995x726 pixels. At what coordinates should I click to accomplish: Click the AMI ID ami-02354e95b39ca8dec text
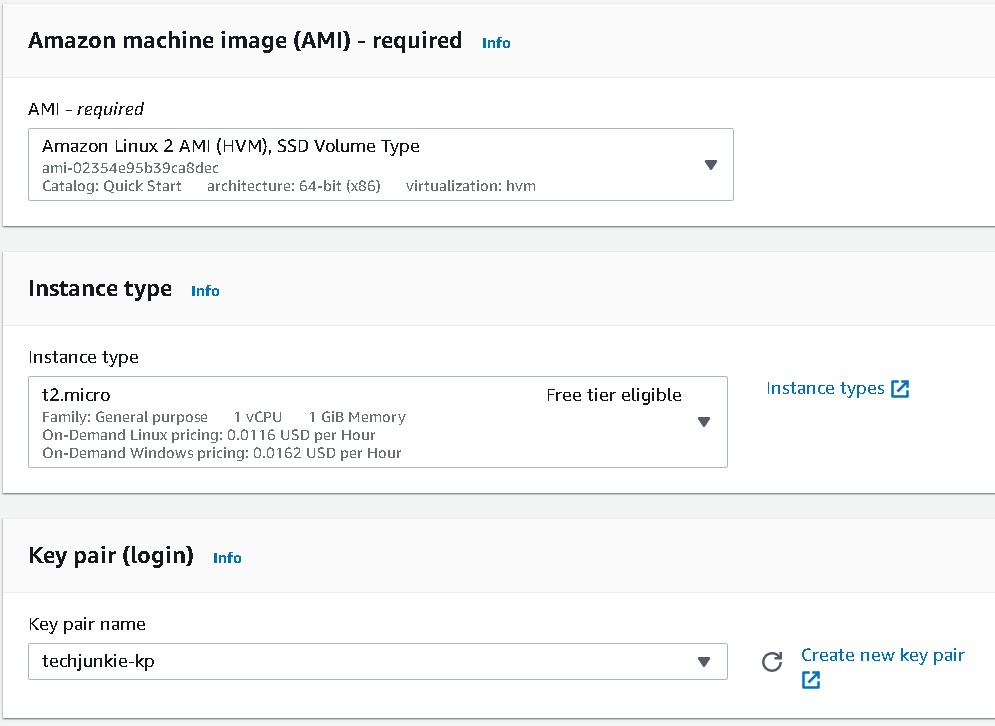click(x=130, y=168)
